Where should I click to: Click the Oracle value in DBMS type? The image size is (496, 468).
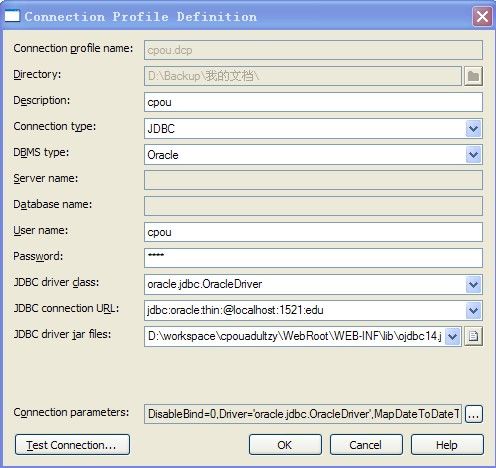click(x=163, y=155)
